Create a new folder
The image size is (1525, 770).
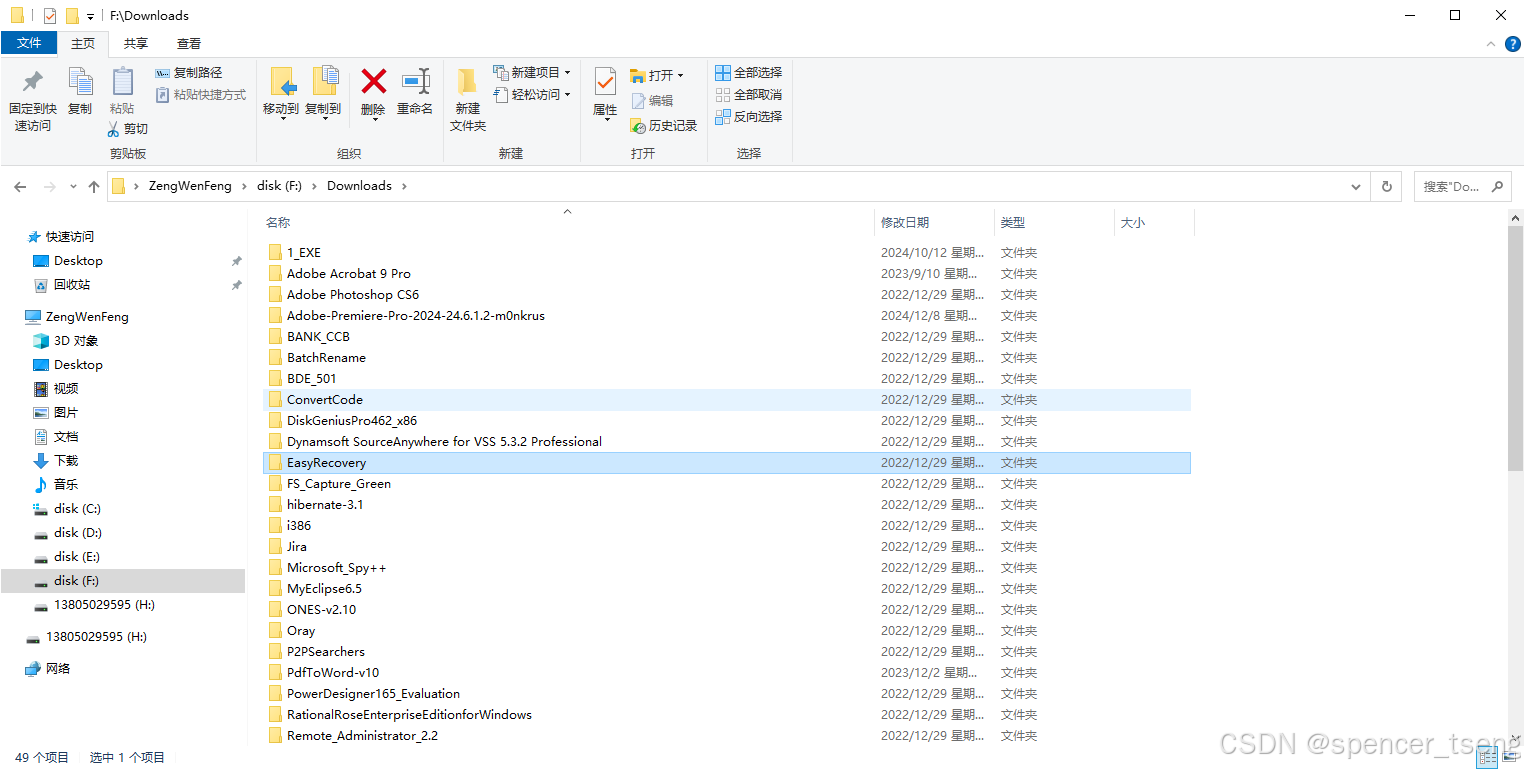pos(466,95)
